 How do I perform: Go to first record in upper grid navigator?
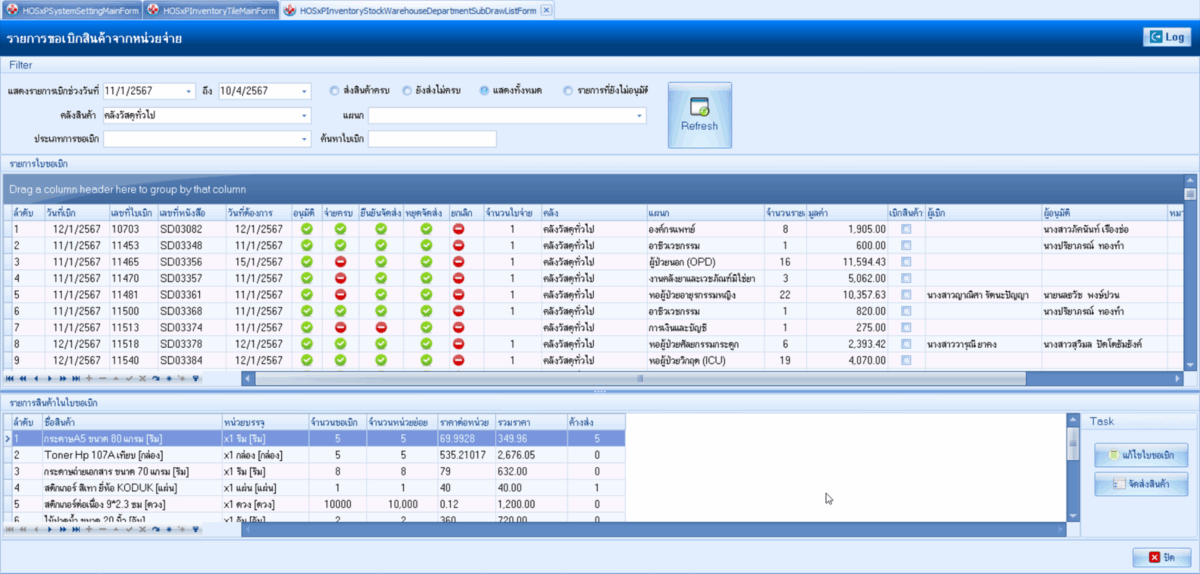coord(10,379)
